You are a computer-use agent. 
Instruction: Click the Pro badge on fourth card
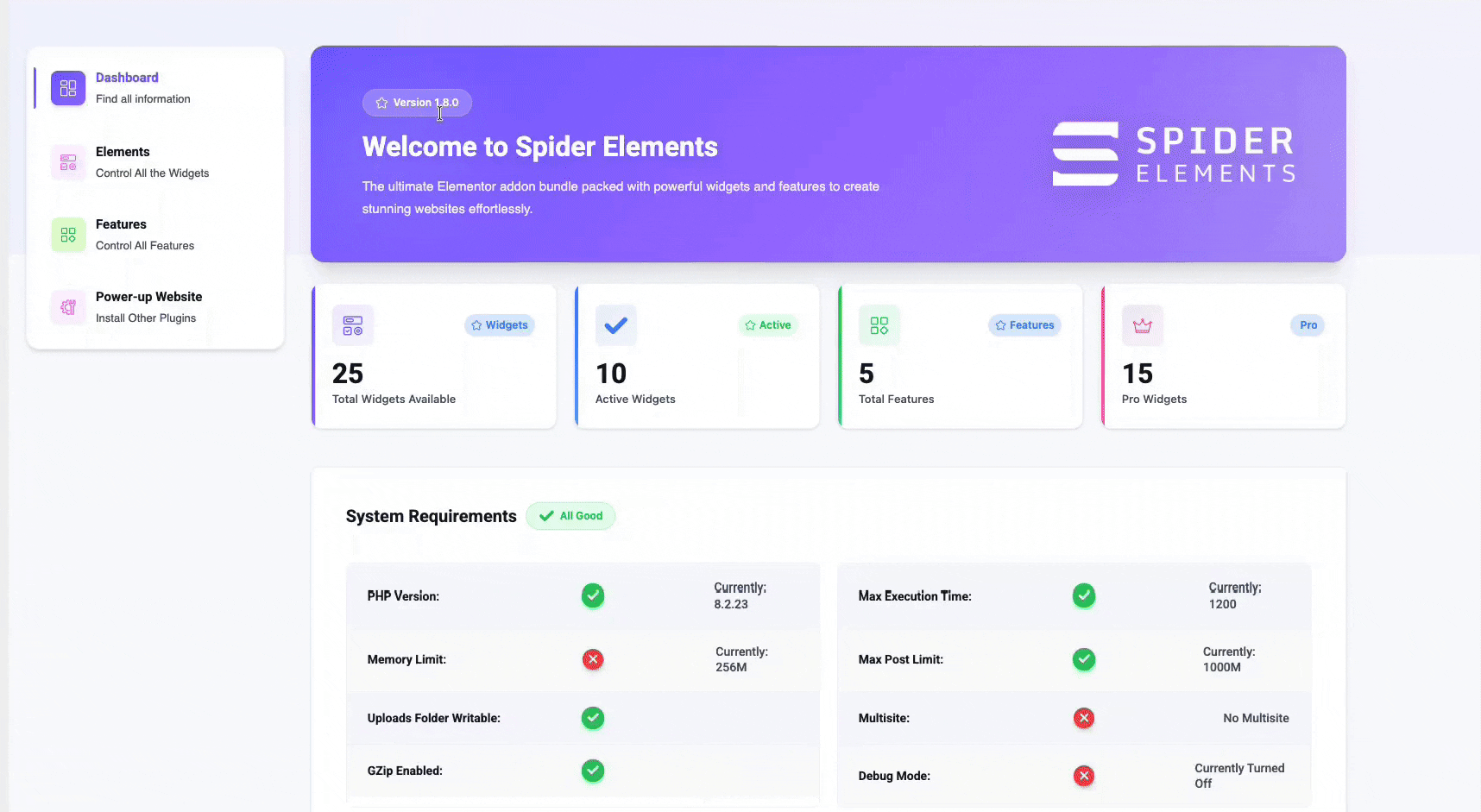pos(1308,325)
